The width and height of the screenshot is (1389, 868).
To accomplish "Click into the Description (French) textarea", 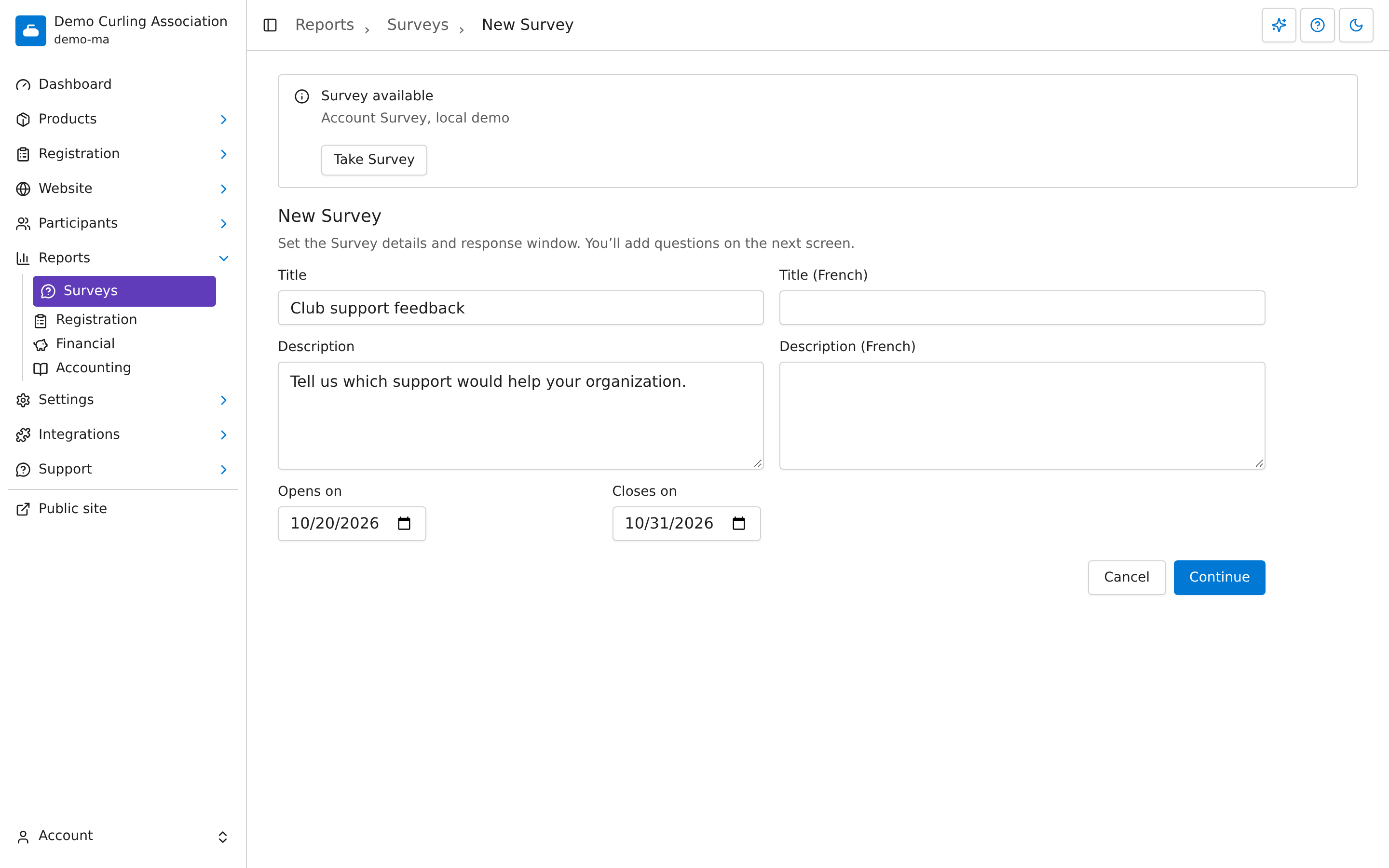I will pos(1021,416).
